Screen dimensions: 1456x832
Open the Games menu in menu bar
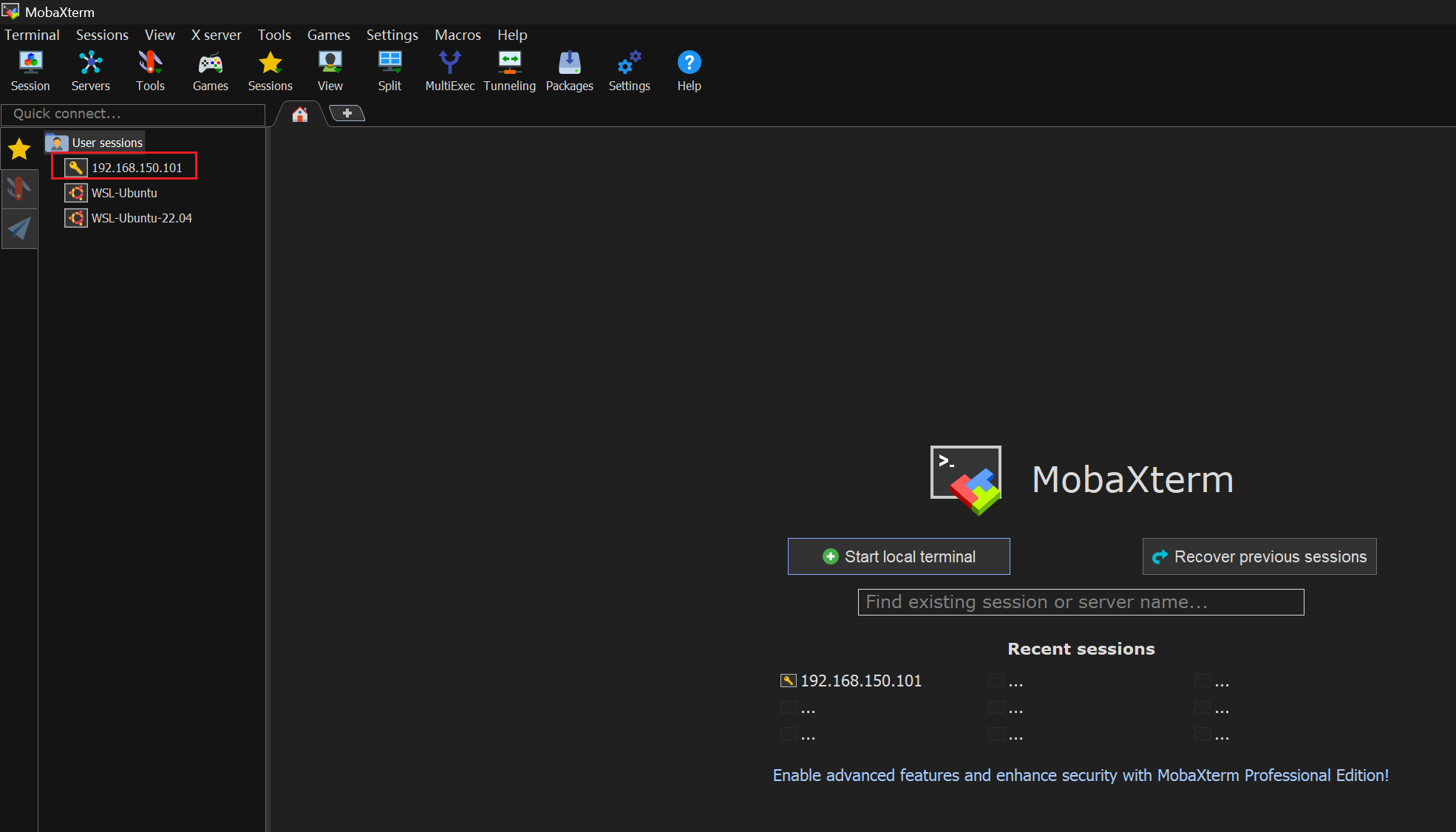329,35
